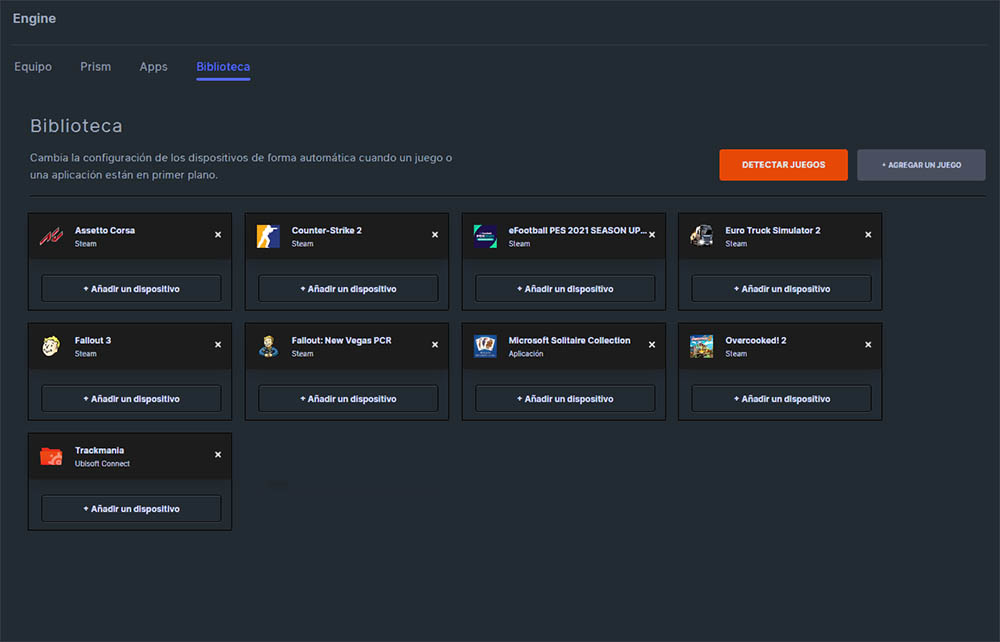Click the Fallout: New Vegas PCR title
This screenshot has height=642, width=1000.
[x=341, y=340]
